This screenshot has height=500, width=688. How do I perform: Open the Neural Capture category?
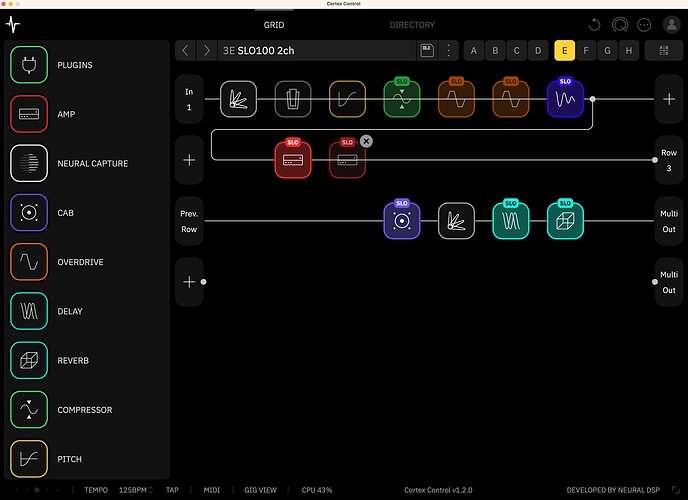pos(29,163)
